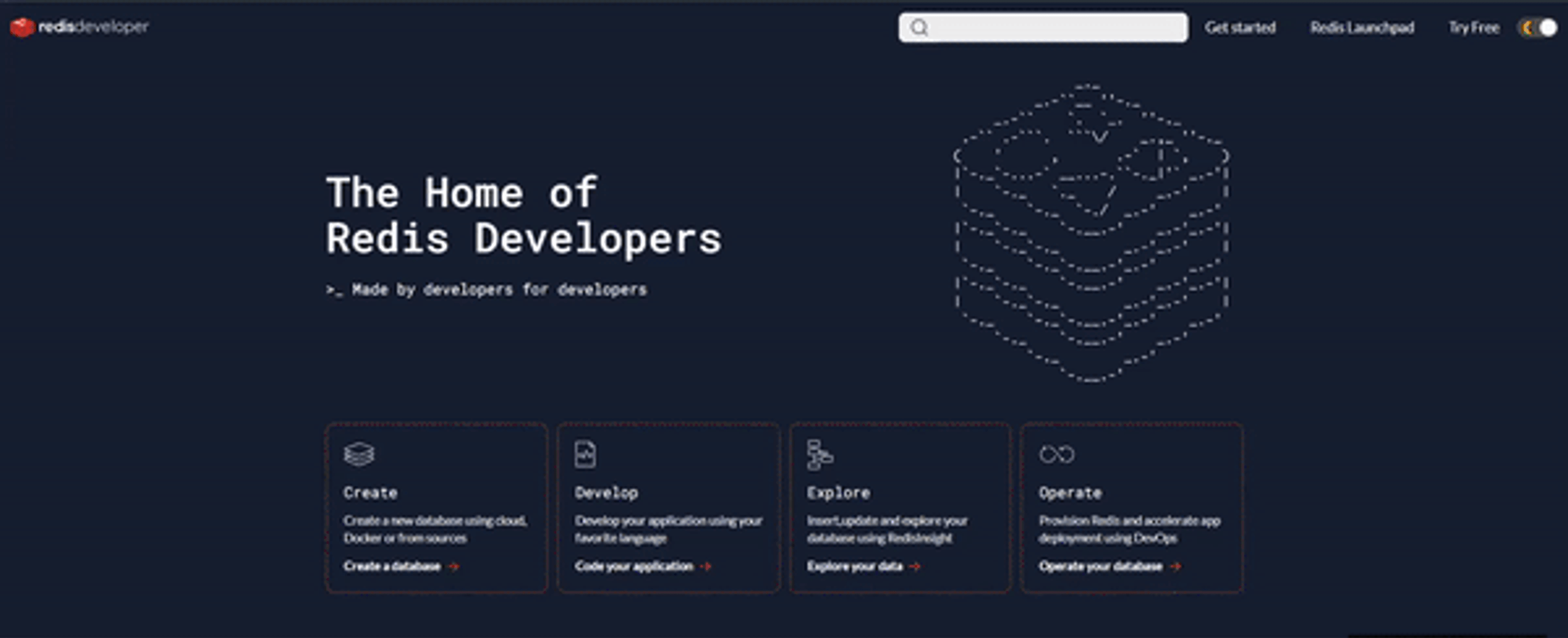Click Explore your data link
1568x638 pixels.
coord(854,567)
